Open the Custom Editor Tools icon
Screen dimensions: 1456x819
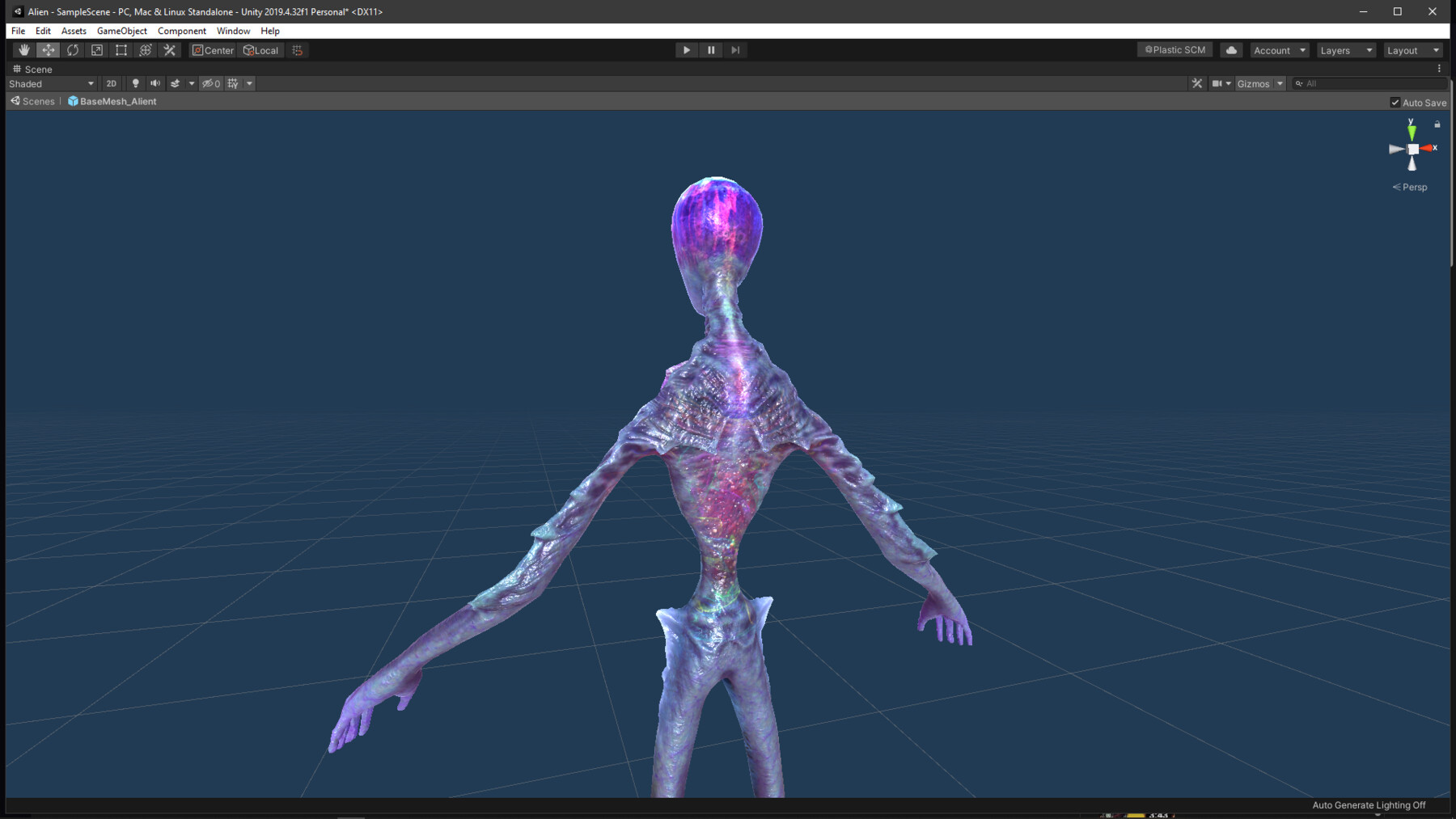point(169,49)
